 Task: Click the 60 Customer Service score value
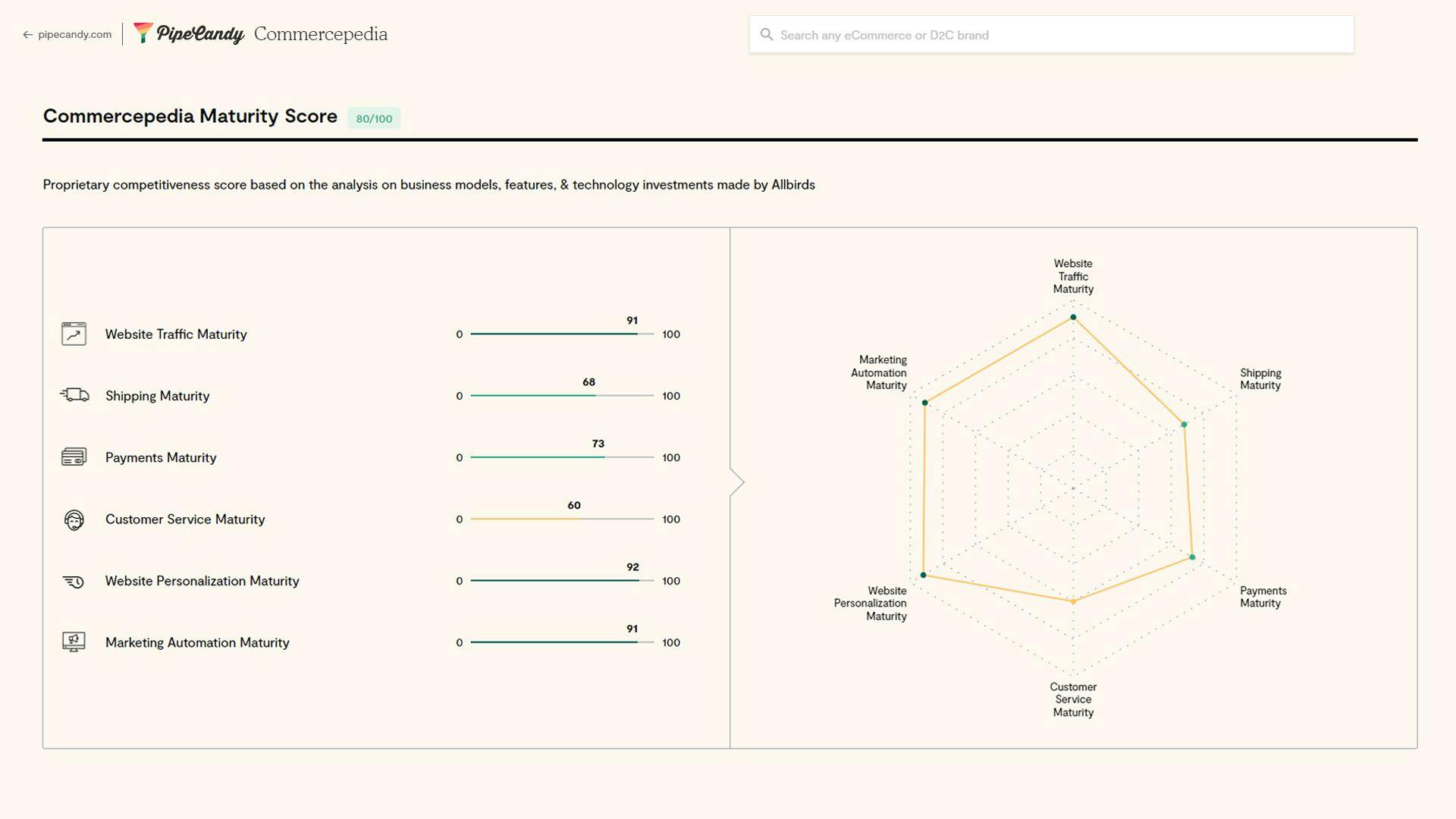click(x=574, y=505)
